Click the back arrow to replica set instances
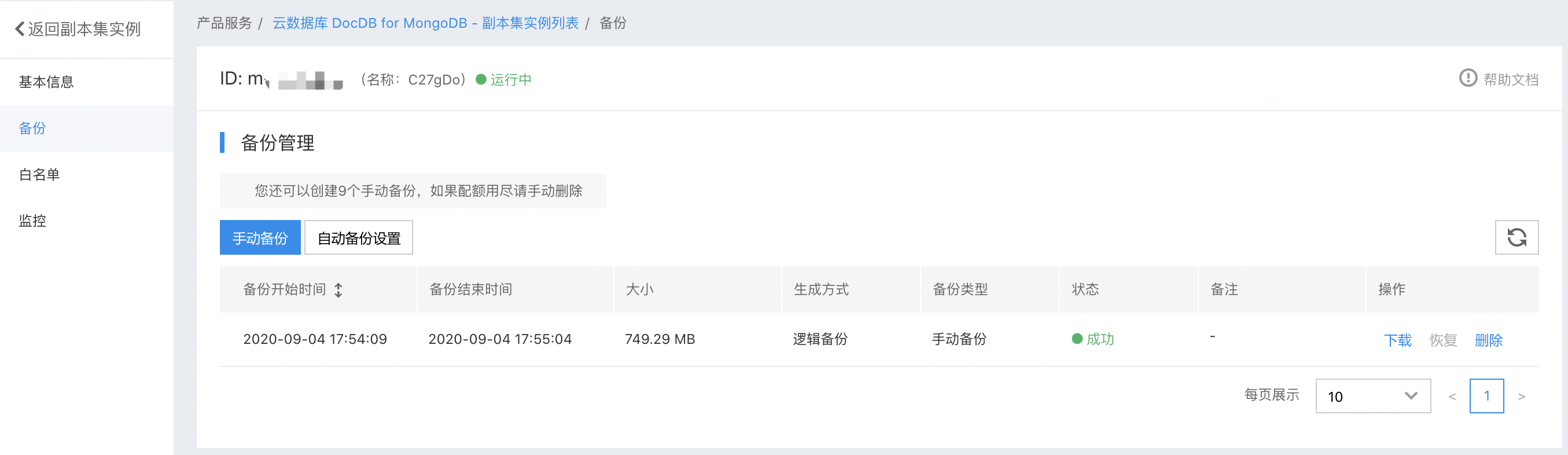The width and height of the screenshot is (1568, 455). tap(20, 28)
